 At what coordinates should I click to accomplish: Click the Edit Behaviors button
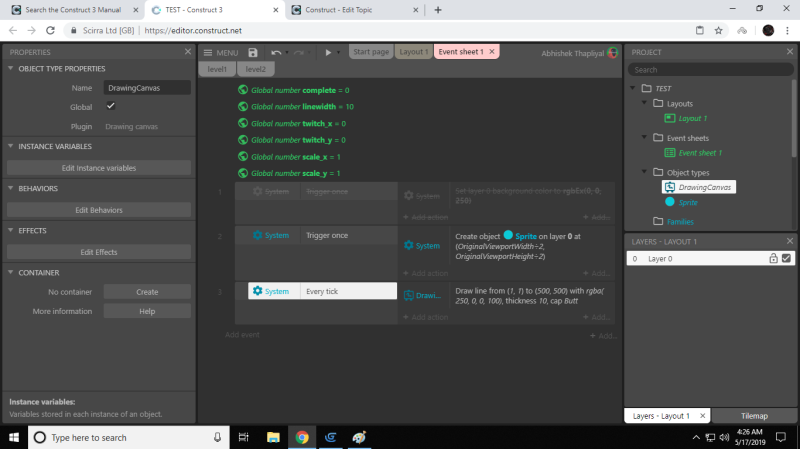(x=99, y=210)
